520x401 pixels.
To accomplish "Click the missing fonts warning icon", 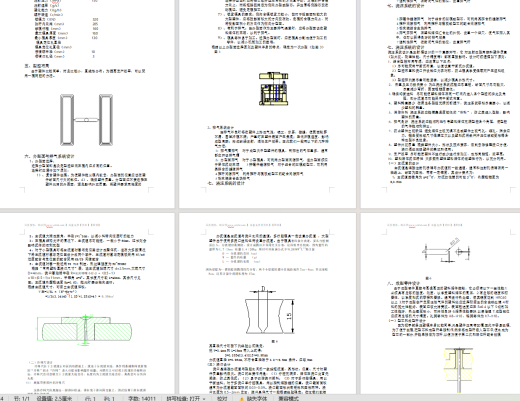I will (x=242, y=399).
